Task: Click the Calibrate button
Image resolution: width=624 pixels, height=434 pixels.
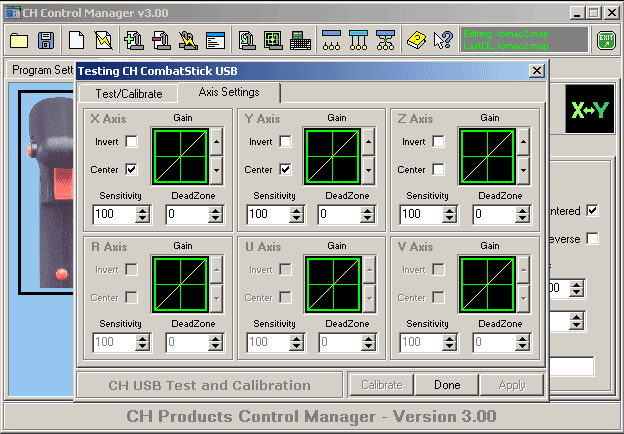Action: click(x=382, y=385)
